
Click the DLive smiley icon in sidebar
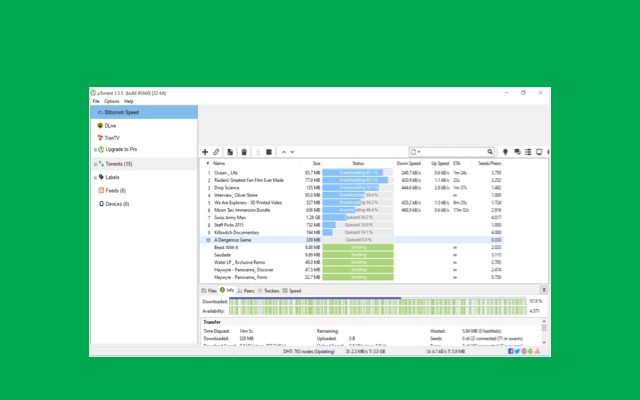[100, 126]
